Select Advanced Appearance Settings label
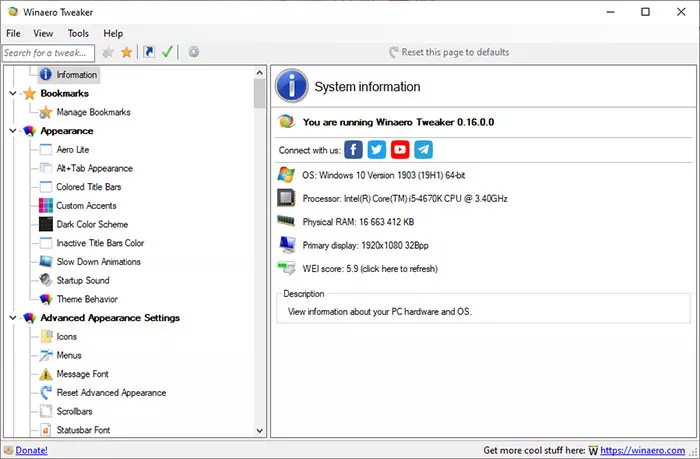 pos(110,318)
